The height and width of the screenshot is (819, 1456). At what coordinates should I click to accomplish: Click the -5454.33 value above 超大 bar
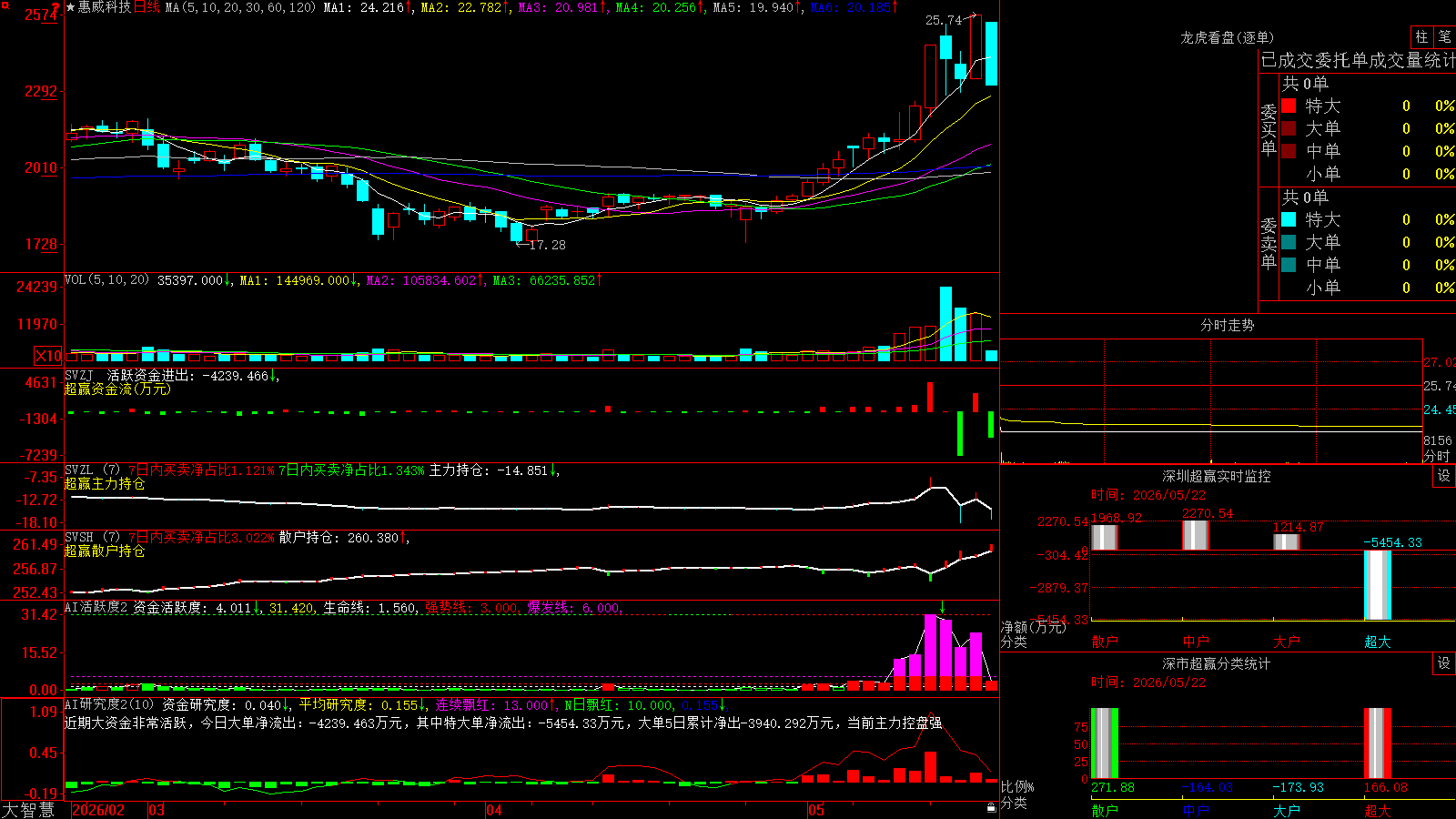point(1392,542)
